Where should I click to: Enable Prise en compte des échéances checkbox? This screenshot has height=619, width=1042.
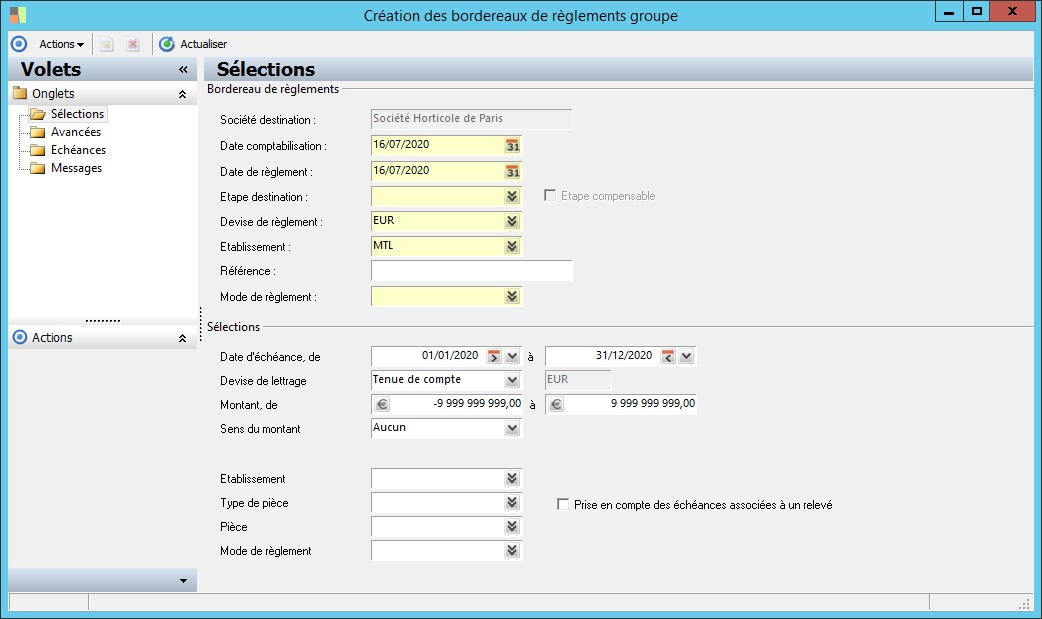pyautogui.click(x=563, y=505)
